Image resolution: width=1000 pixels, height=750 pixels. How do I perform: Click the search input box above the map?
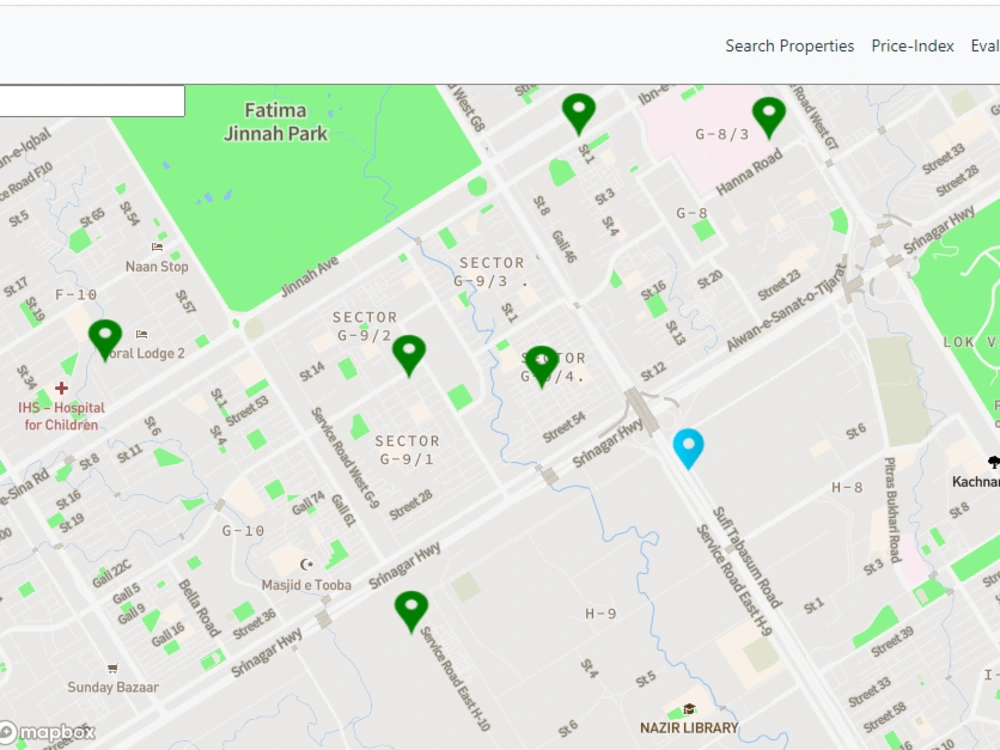point(92,101)
